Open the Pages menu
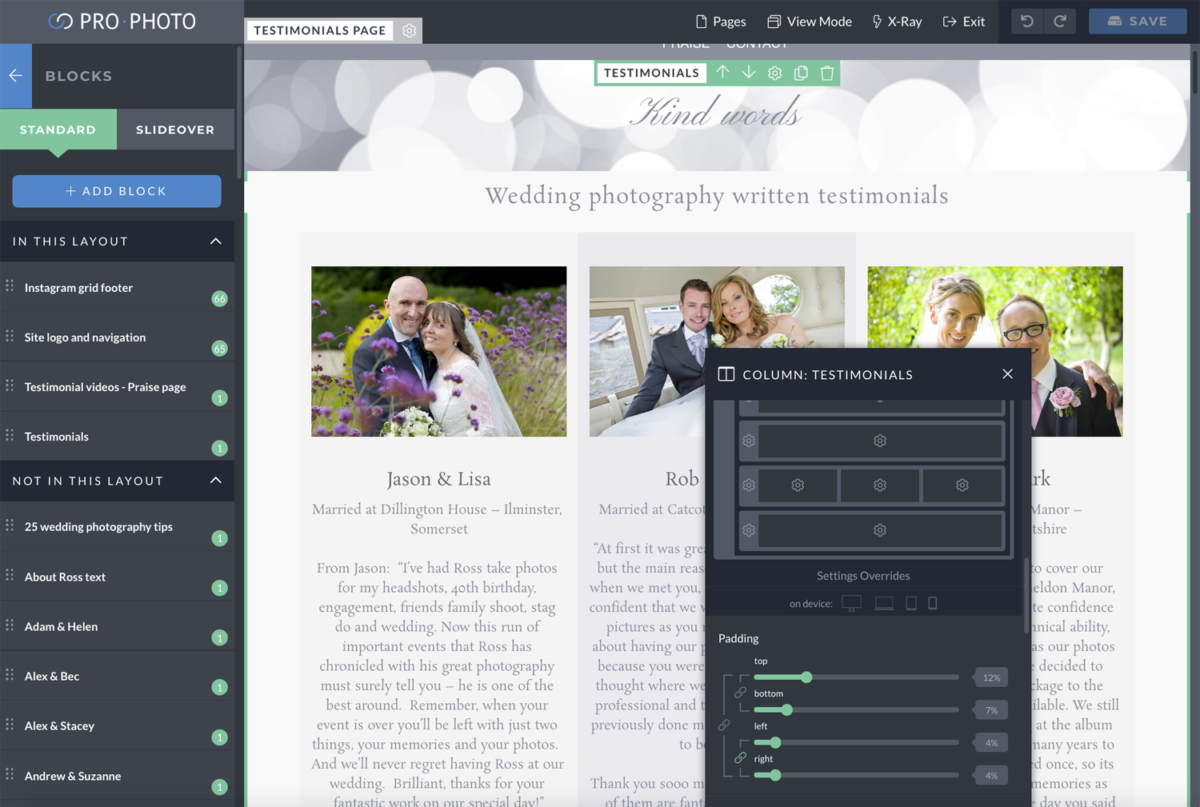The height and width of the screenshot is (807, 1200). (x=720, y=21)
